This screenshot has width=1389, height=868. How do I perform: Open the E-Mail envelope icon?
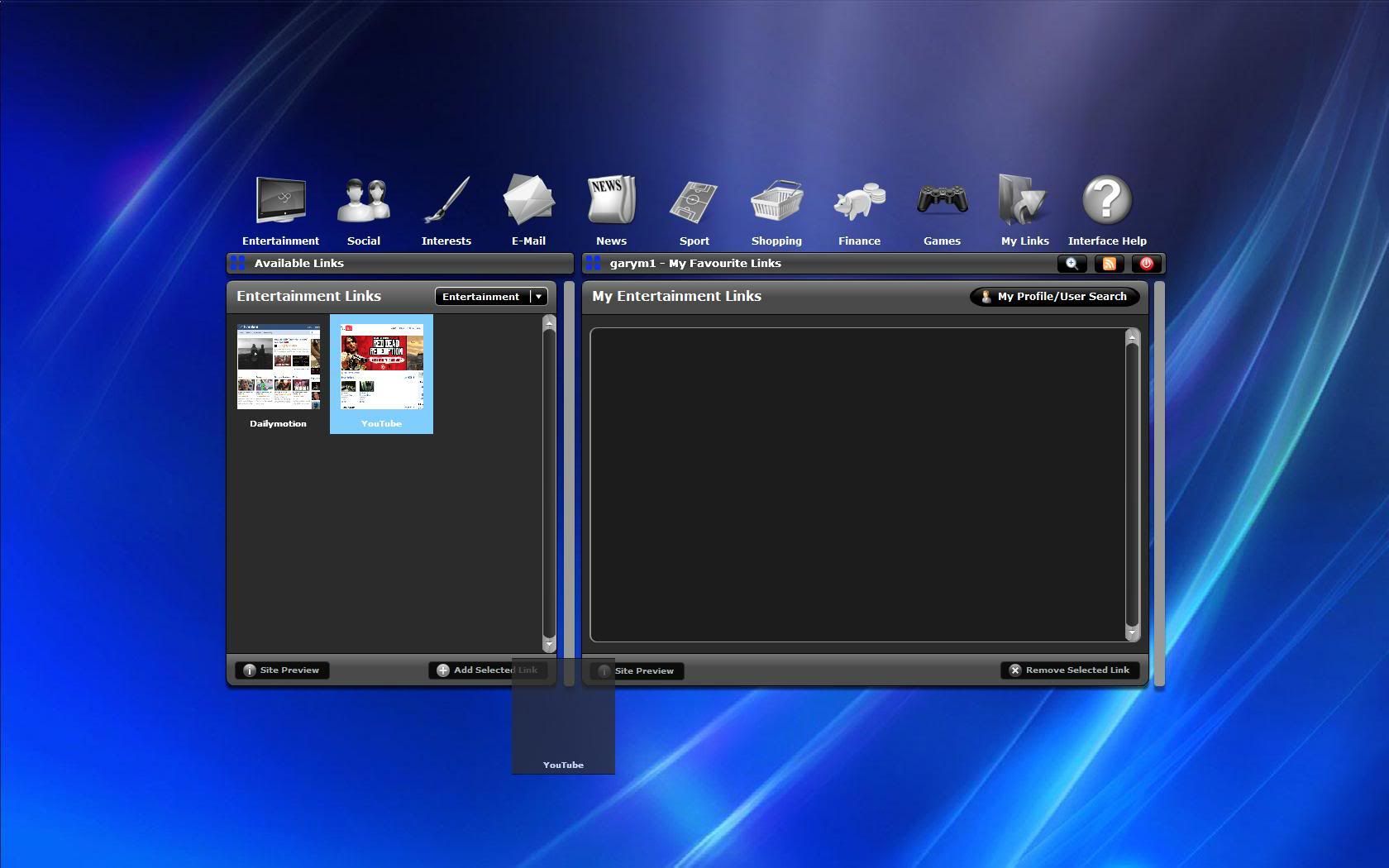[x=529, y=200]
